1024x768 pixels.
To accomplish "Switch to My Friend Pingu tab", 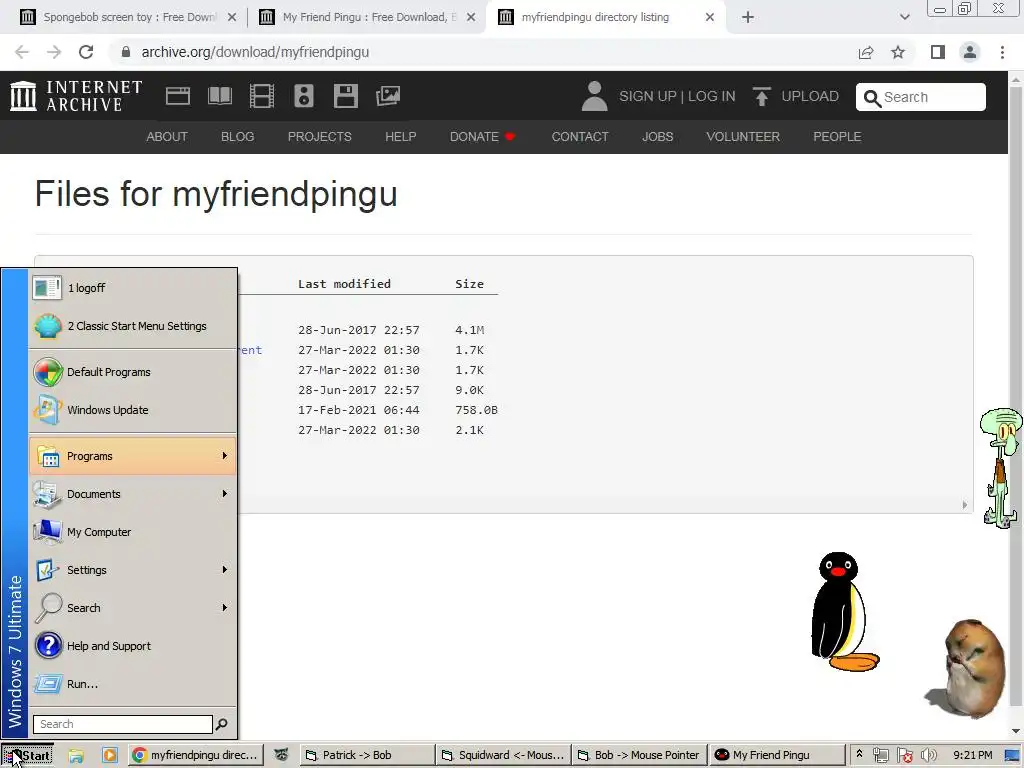I will pyautogui.click(x=368, y=17).
